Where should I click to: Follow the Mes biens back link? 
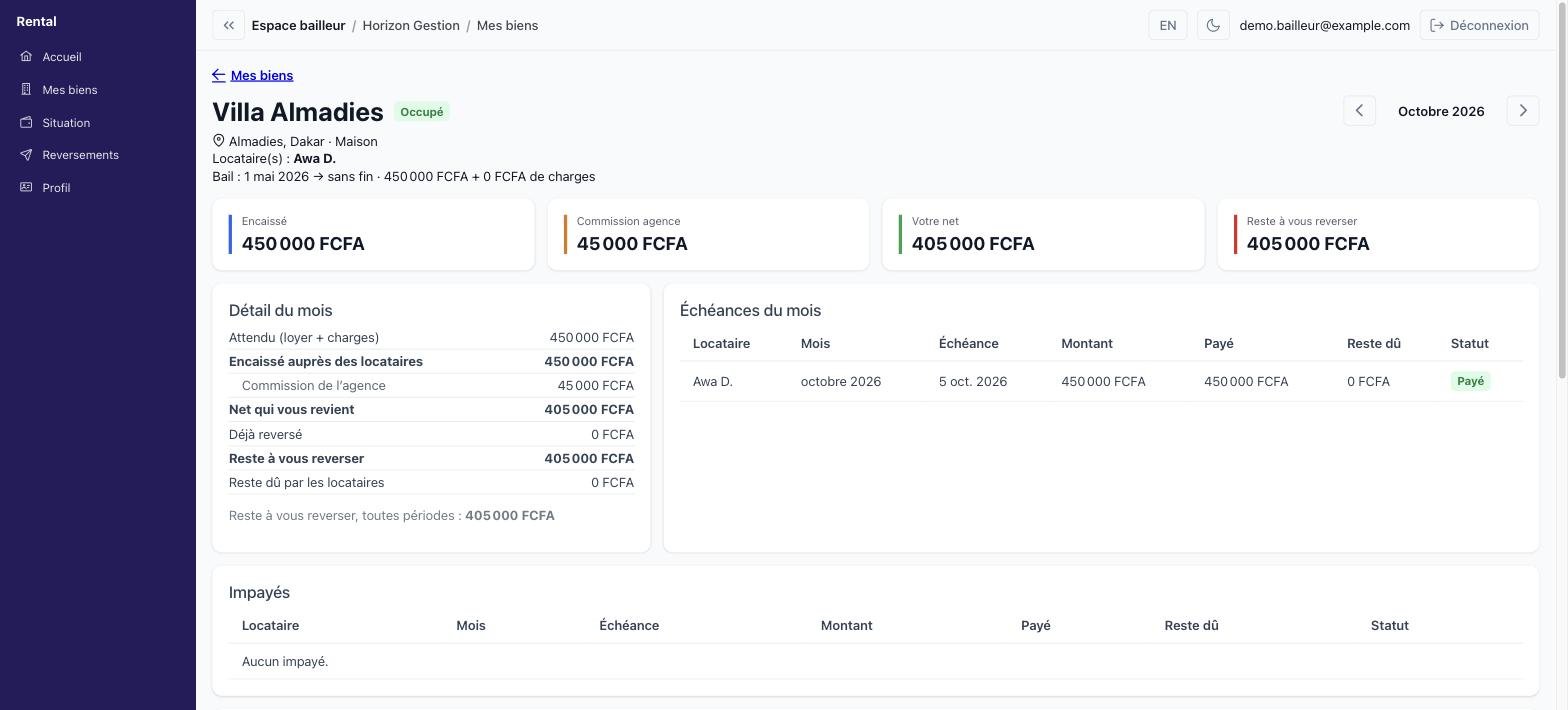[x=253, y=75]
